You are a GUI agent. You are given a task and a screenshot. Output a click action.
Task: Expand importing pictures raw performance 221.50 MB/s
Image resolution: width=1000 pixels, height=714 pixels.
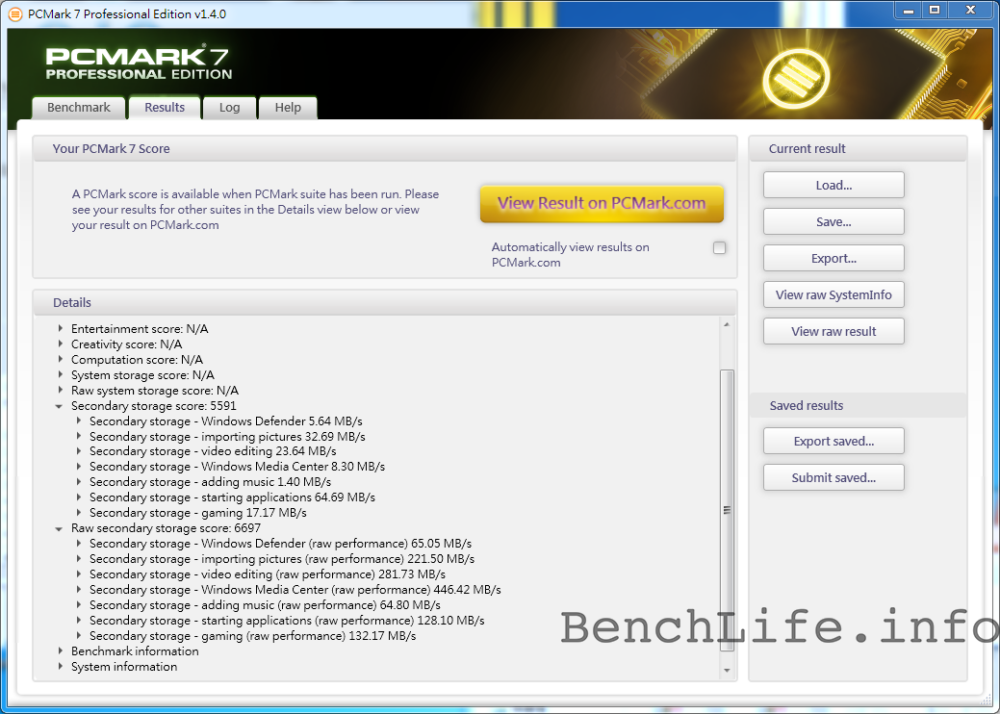79,559
